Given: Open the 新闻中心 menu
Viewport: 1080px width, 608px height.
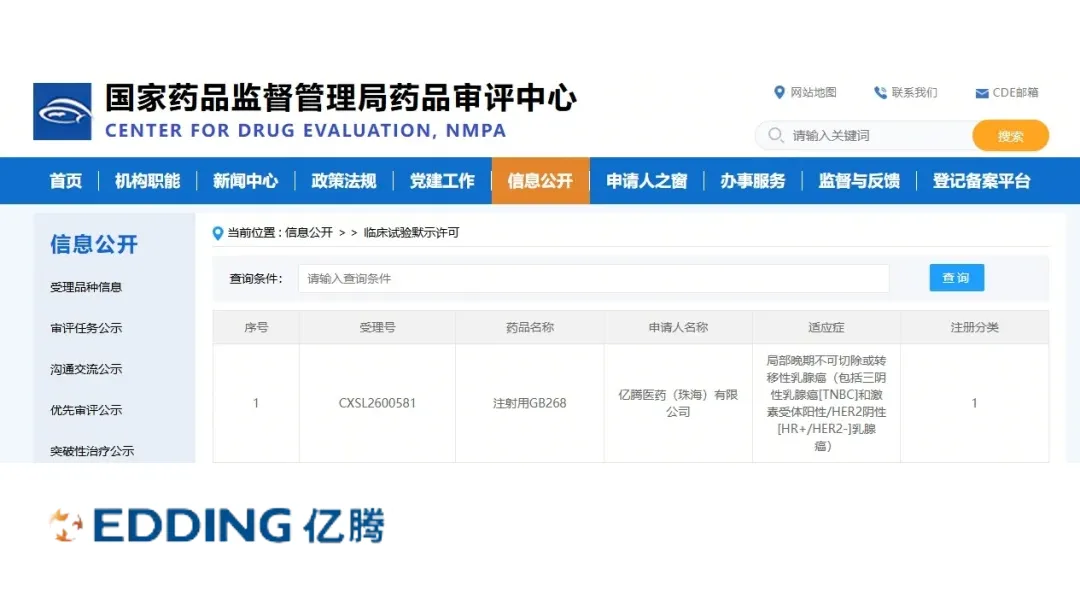Looking at the screenshot, I should (245, 181).
